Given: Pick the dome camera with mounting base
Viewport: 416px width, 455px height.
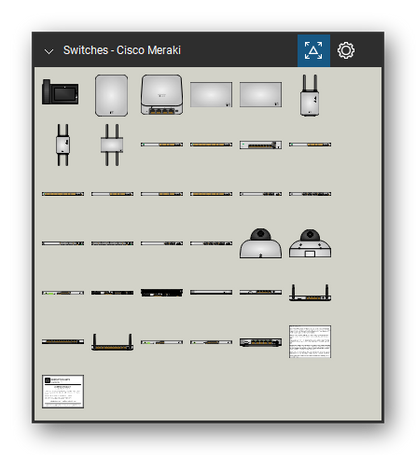Looking at the screenshot, I should tap(310, 243).
